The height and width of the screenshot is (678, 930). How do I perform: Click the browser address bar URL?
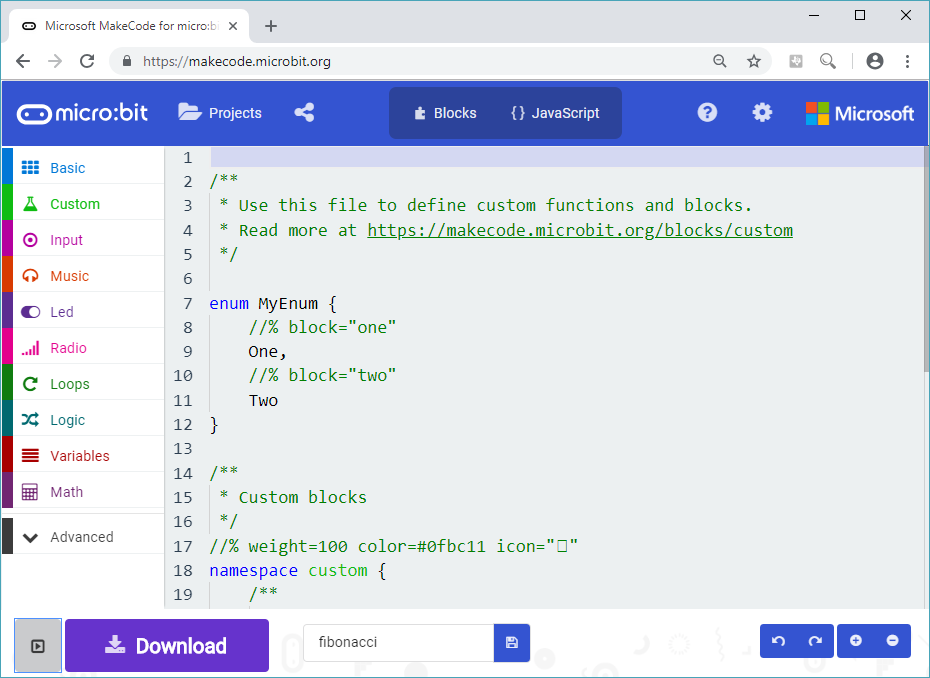237,62
